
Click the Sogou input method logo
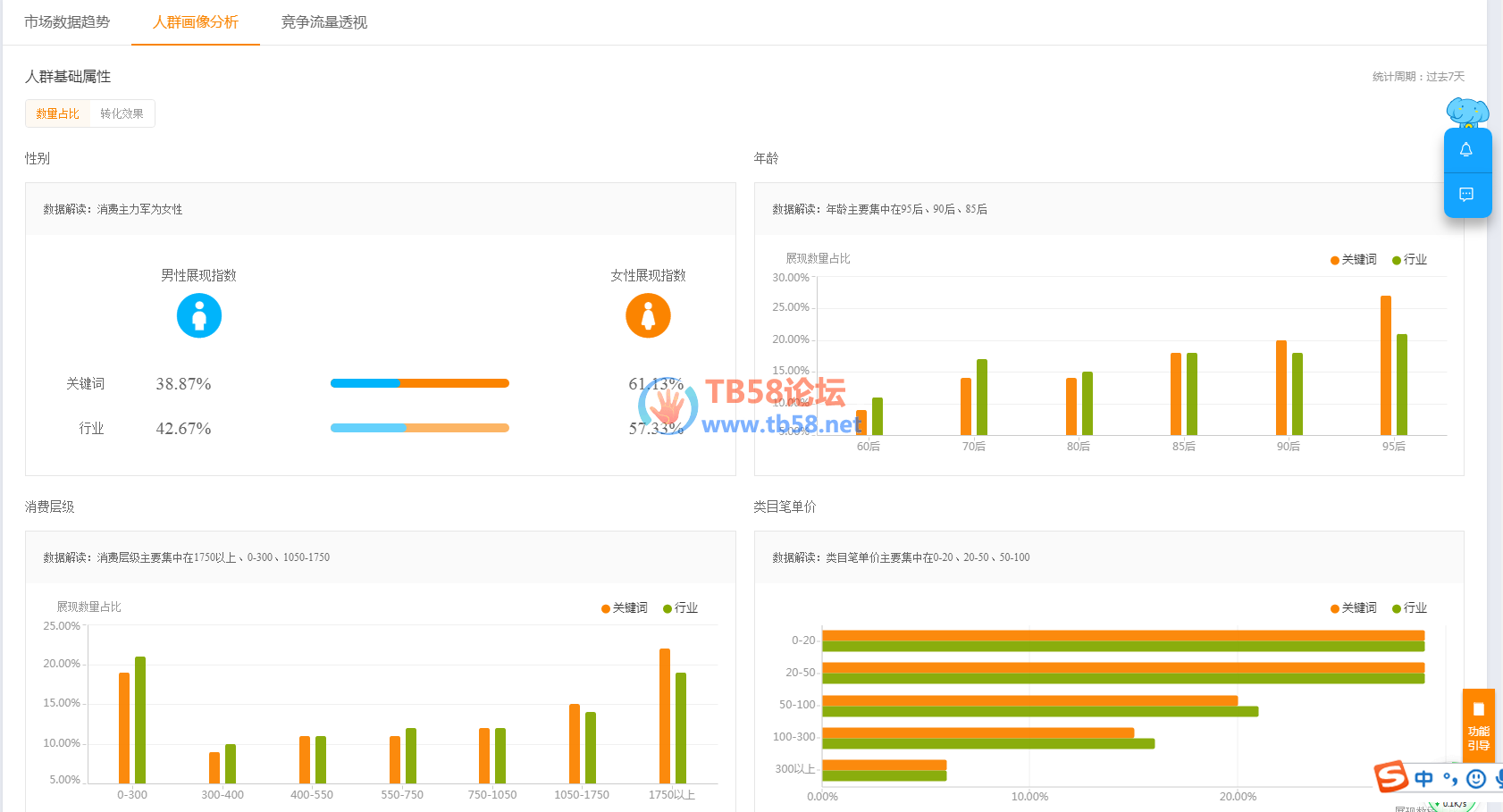point(1390,776)
